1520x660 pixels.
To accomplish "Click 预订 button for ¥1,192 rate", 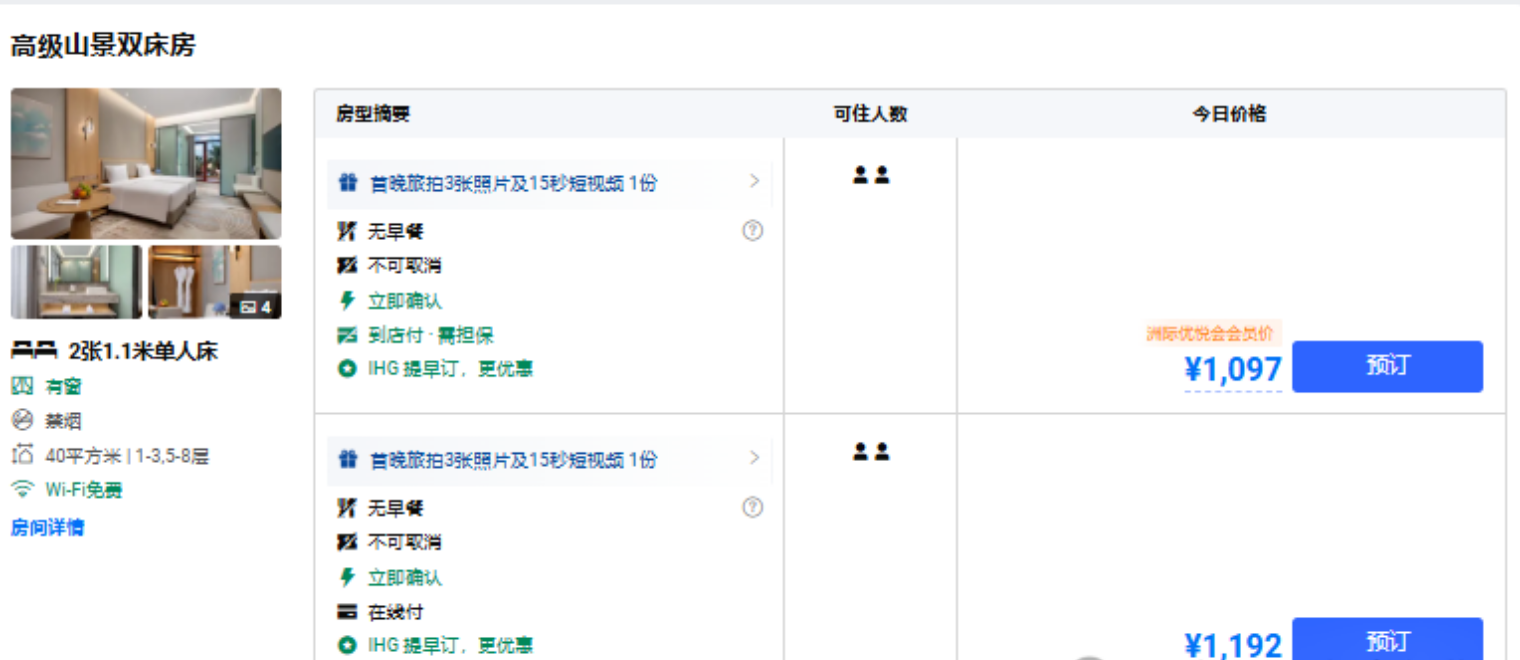I will click(1387, 640).
